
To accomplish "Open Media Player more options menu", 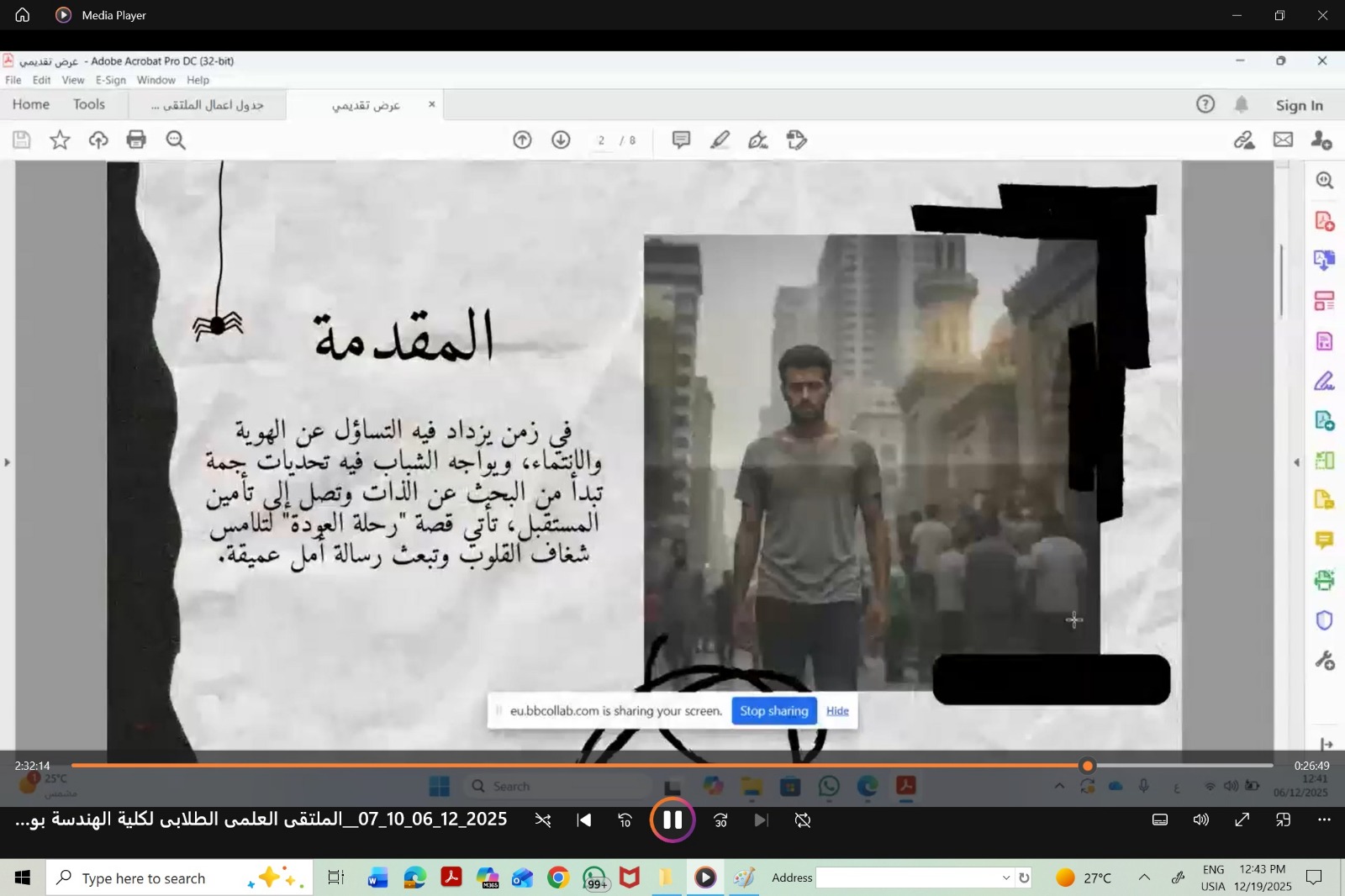I will coord(1324,820).
